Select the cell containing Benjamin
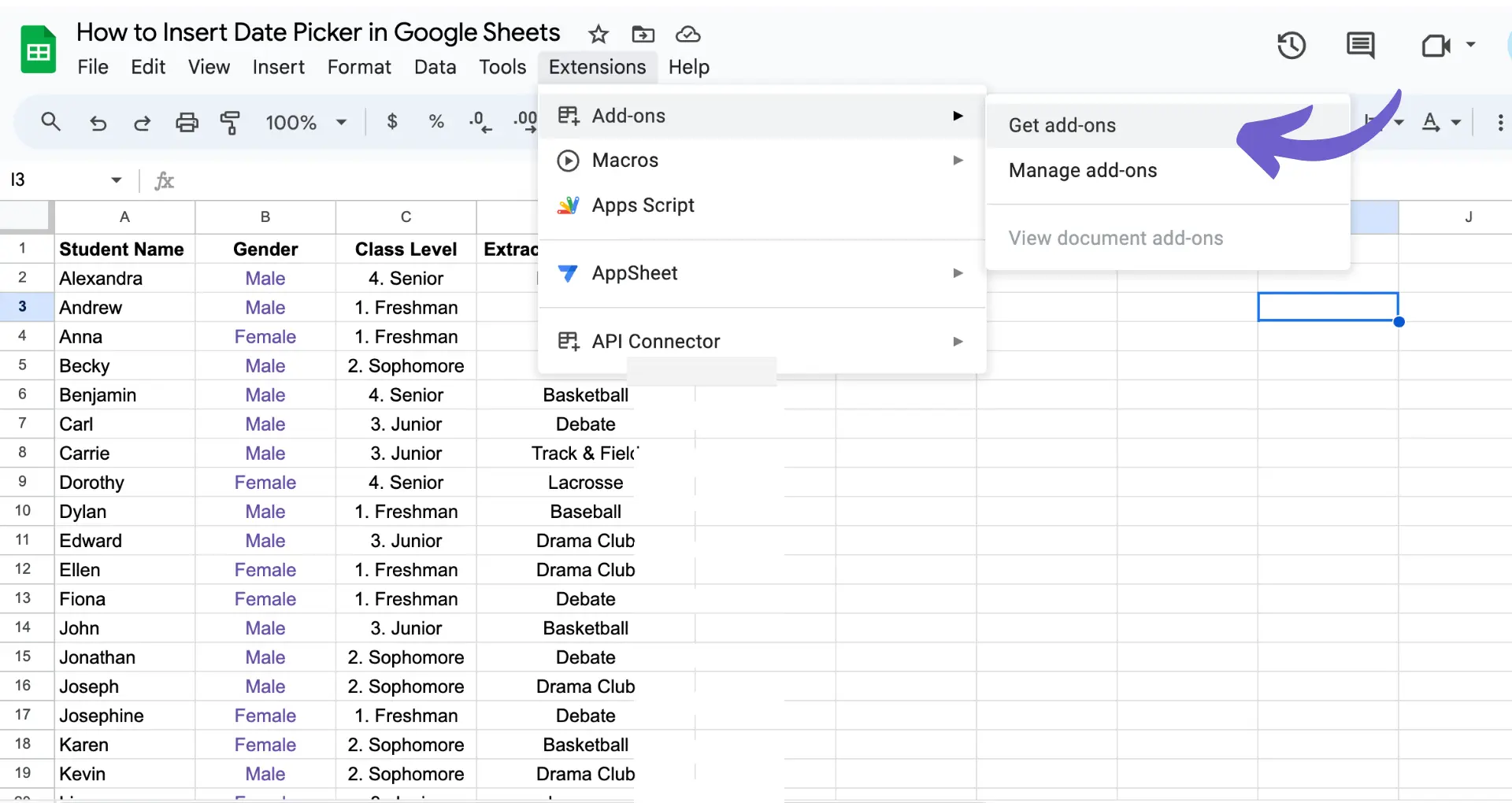 click(124, 394)
